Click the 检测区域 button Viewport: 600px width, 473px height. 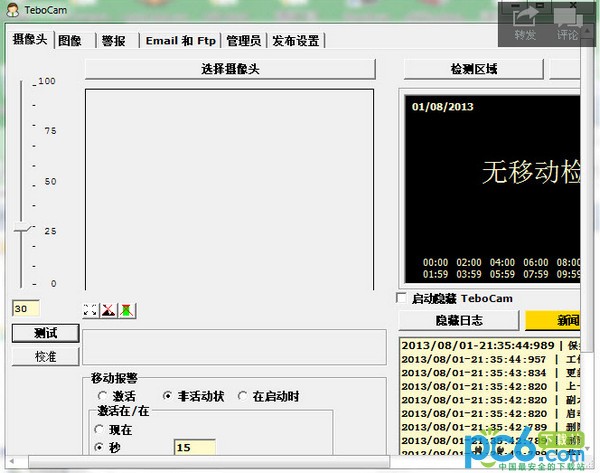(x=474, y=69)
